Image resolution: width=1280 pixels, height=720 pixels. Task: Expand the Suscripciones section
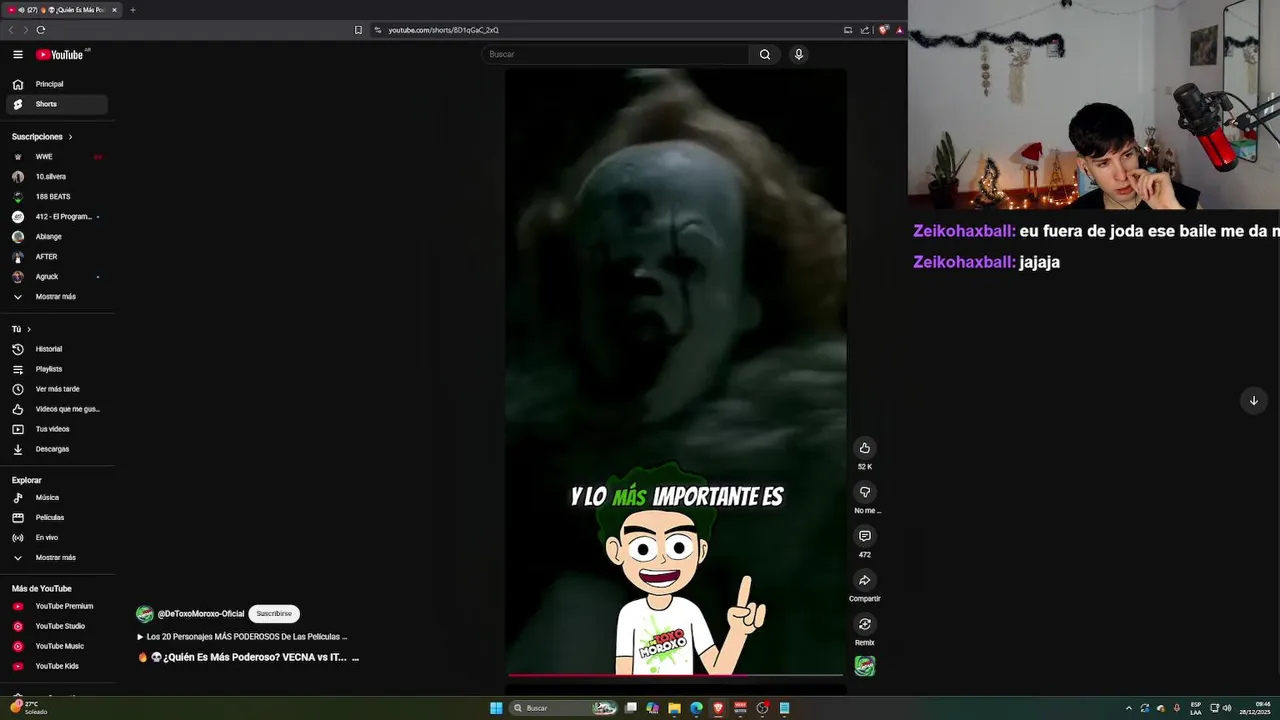pyautogui.click(x=42, y=137)
